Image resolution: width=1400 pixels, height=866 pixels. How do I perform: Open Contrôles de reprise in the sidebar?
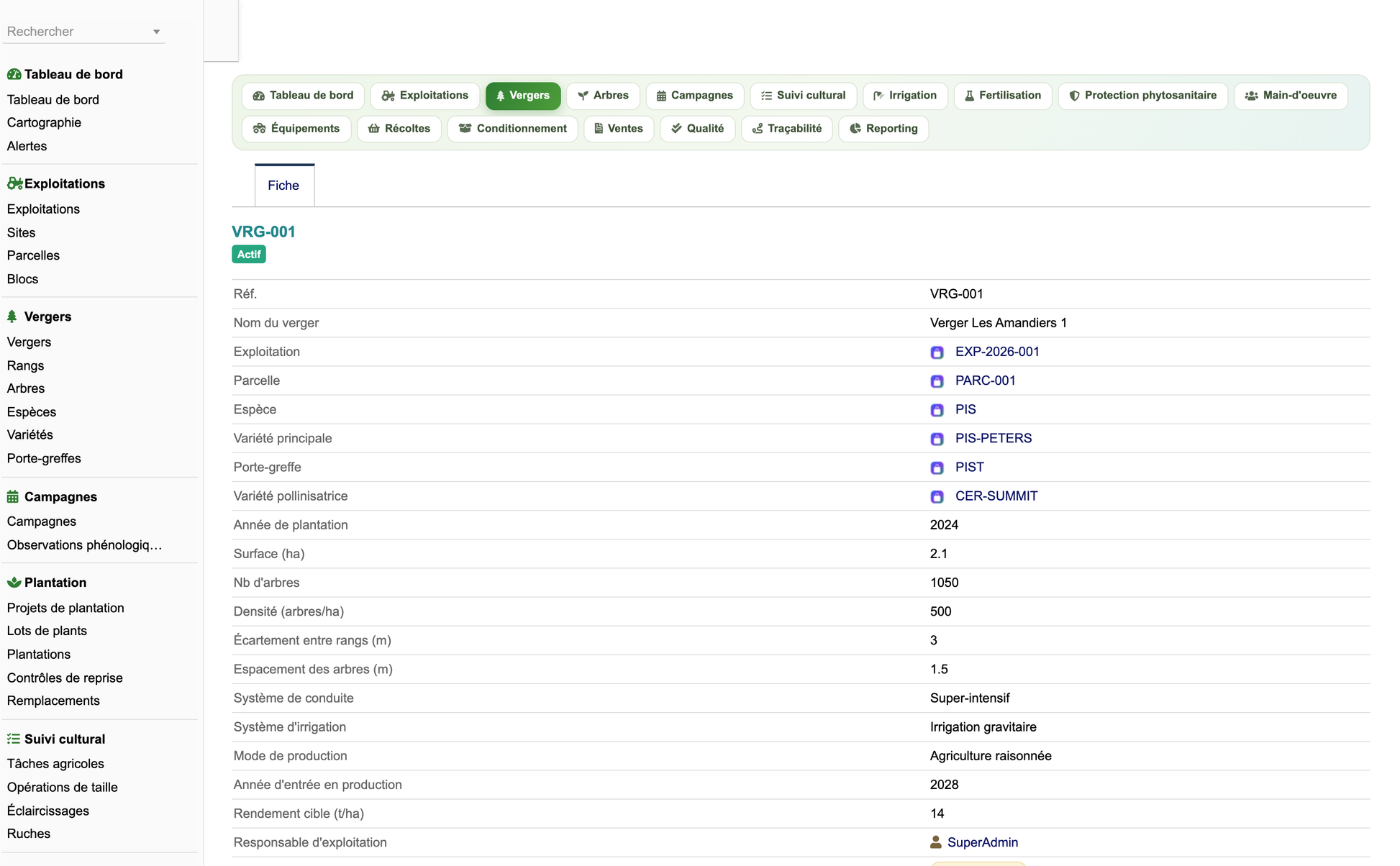(x=65, y=678)
